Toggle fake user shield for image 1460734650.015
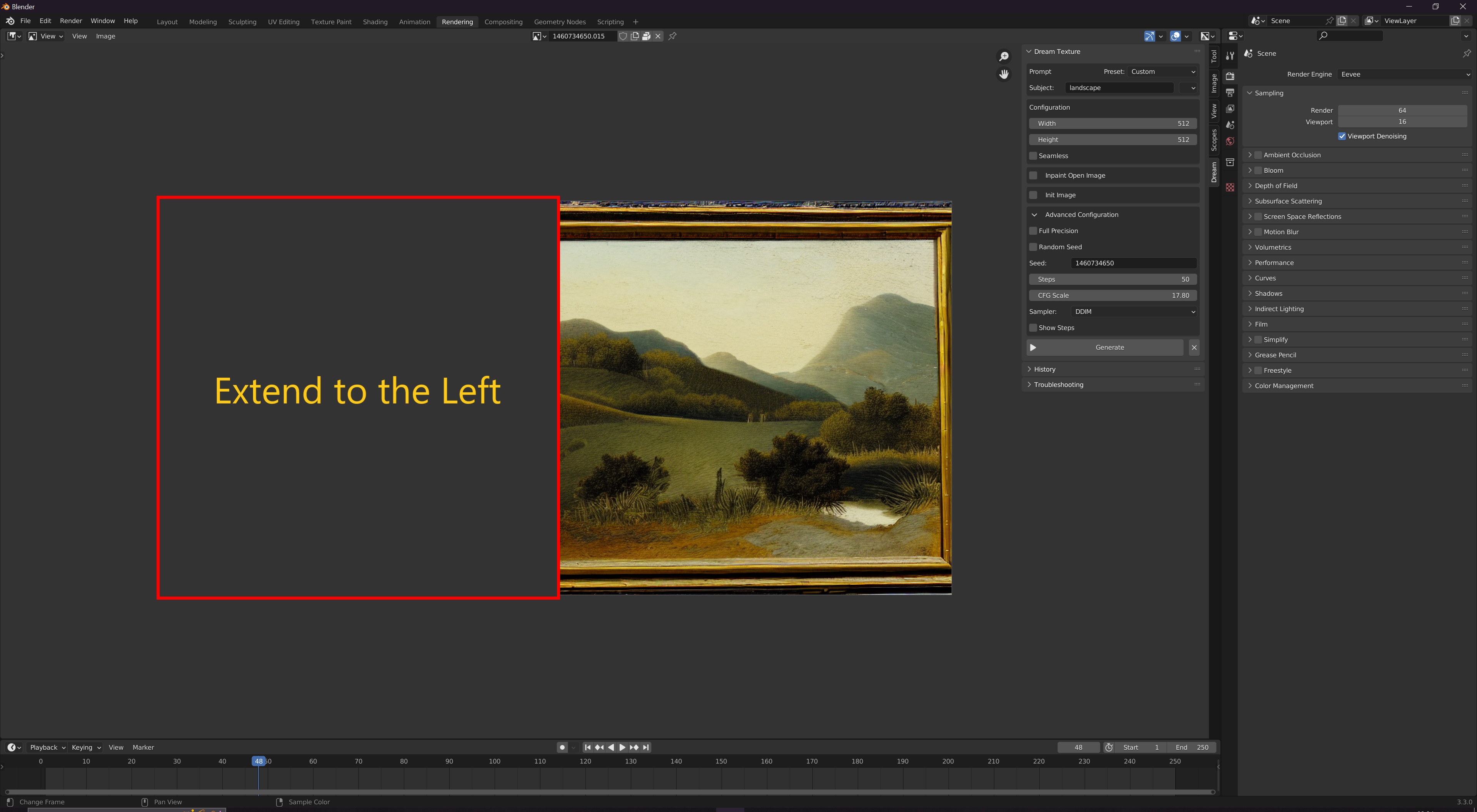The image size is (1477, 812). click(623, 36)
